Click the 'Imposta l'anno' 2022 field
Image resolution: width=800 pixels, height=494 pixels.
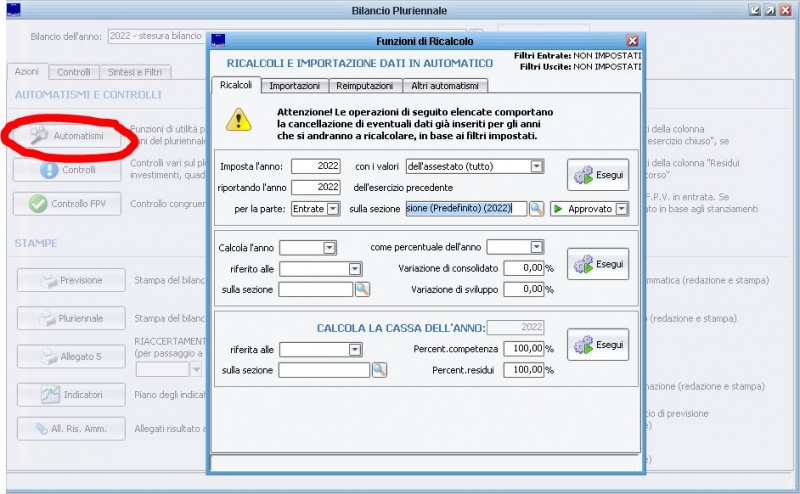click(x=316, y=166)
